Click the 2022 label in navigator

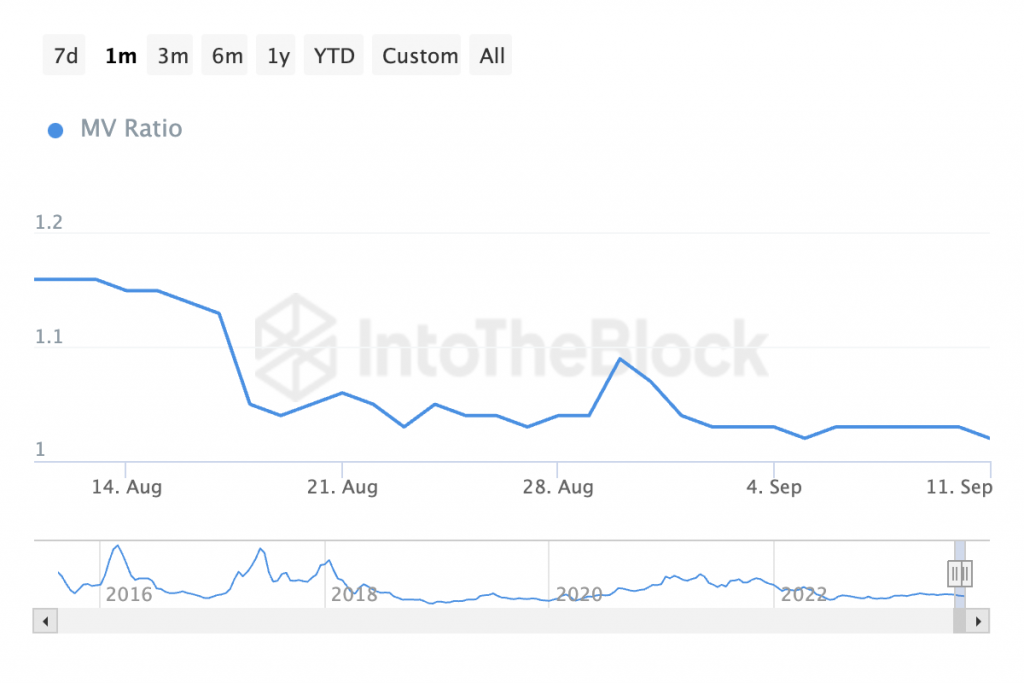[804, 594]
